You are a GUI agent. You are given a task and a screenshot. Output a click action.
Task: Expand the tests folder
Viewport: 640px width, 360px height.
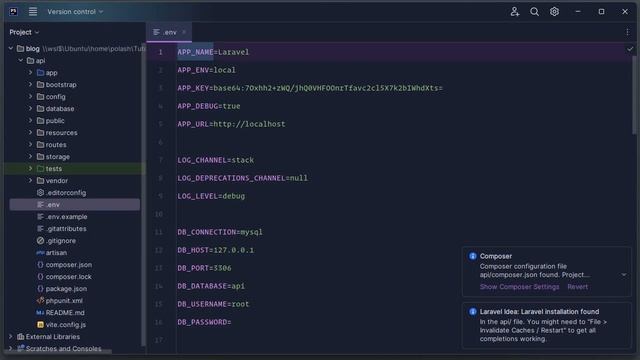[x=30, y=169]
